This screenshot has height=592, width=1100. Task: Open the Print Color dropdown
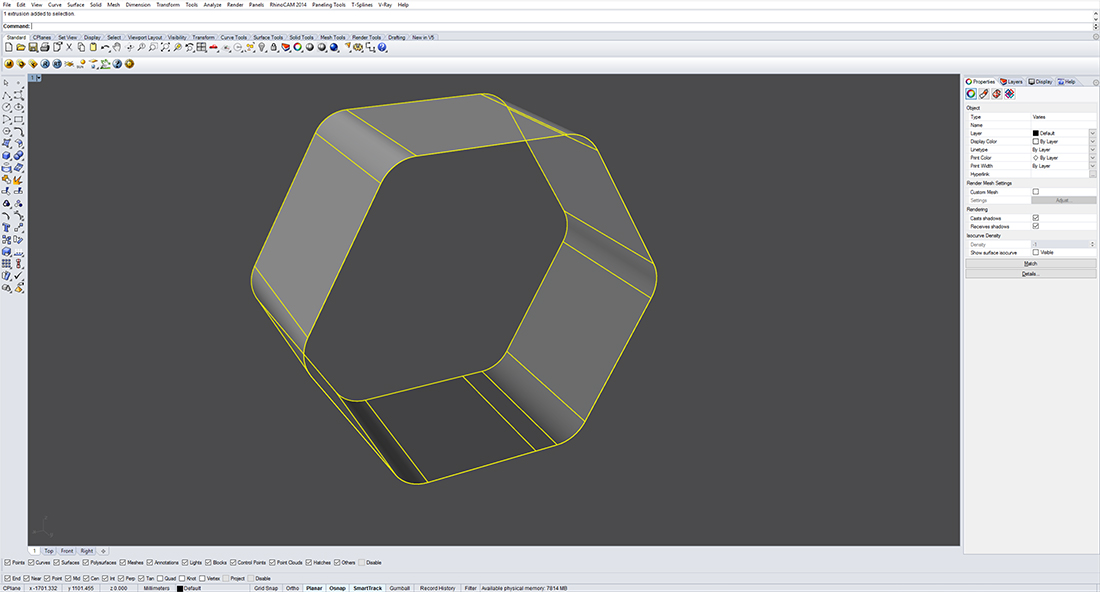coord(1092,158)
